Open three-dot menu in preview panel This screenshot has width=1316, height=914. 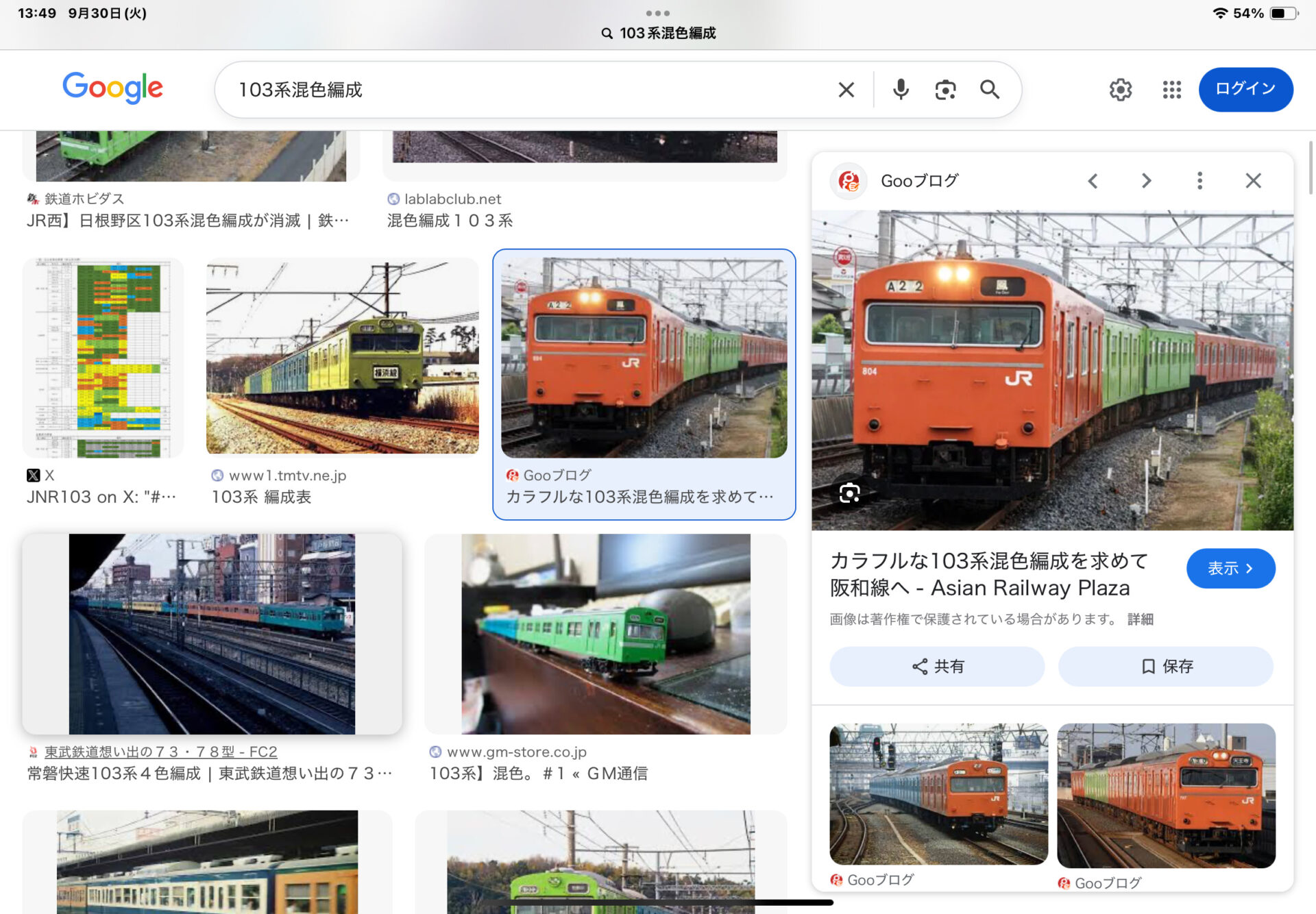pyautogui.click(x=1199, y=181)
